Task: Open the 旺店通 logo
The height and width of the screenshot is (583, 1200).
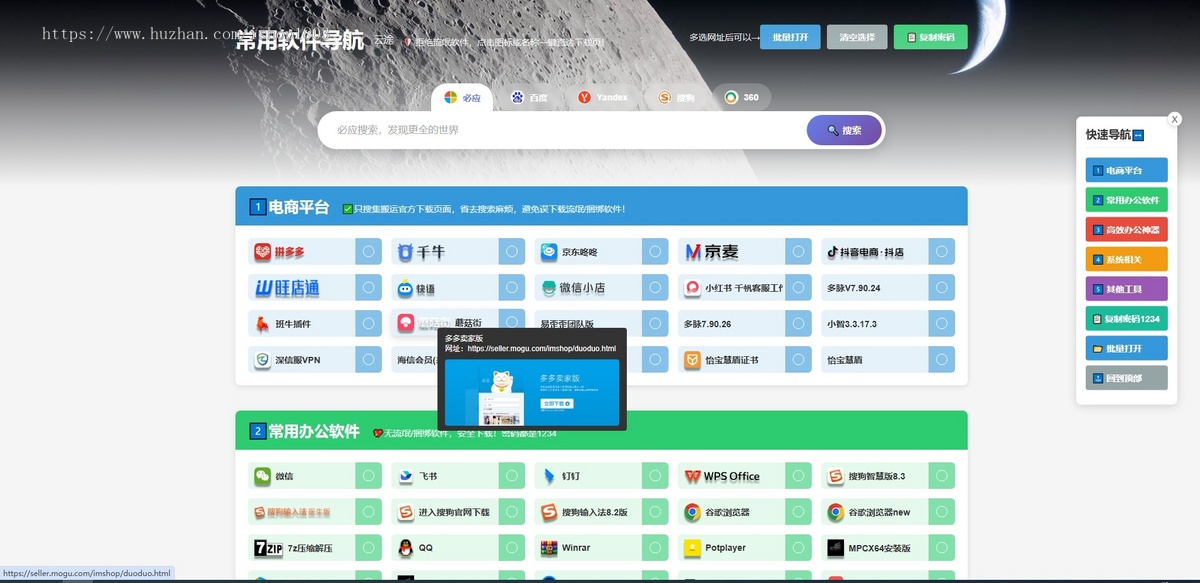Action: [x=287, y=288]
